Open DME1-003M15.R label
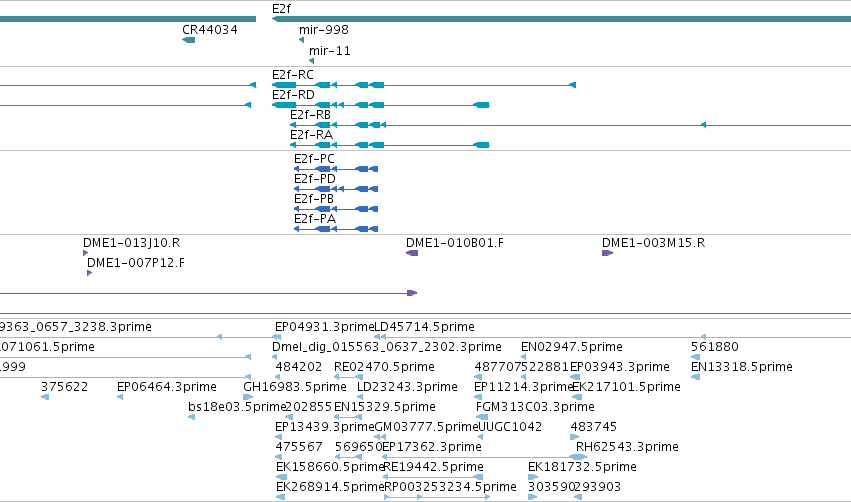This screenshot has width=851, height=502. point(653,243)
